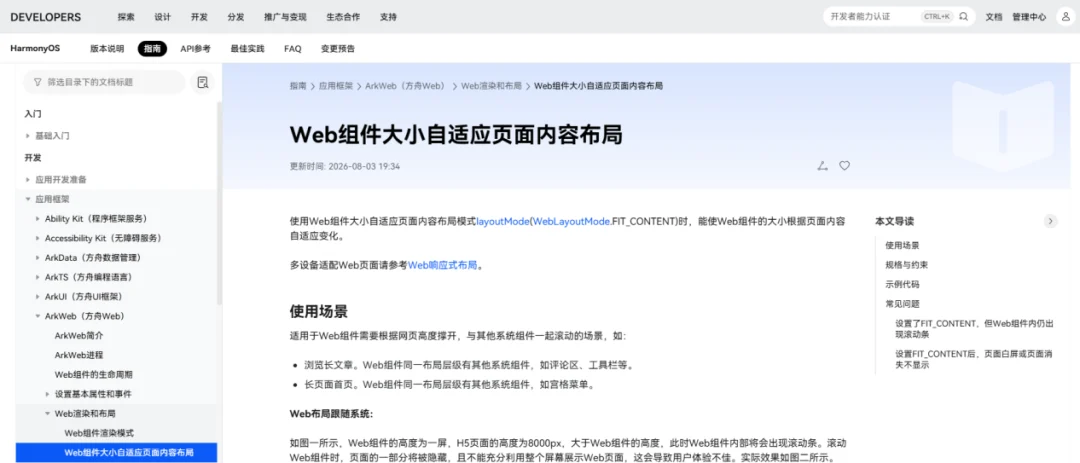Screen dimensions: 1080x463
Task: Click the filter funnel icon
Action: (x=37, y=82)
